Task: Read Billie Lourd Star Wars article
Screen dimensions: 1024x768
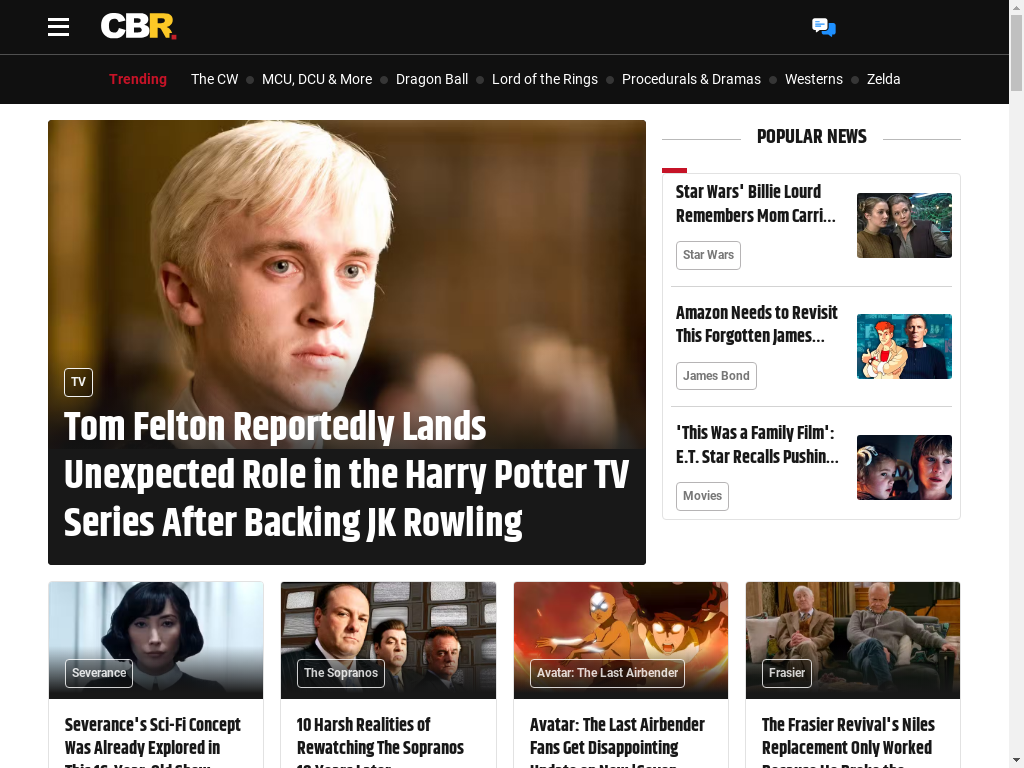Action: (x=756, y=204)
